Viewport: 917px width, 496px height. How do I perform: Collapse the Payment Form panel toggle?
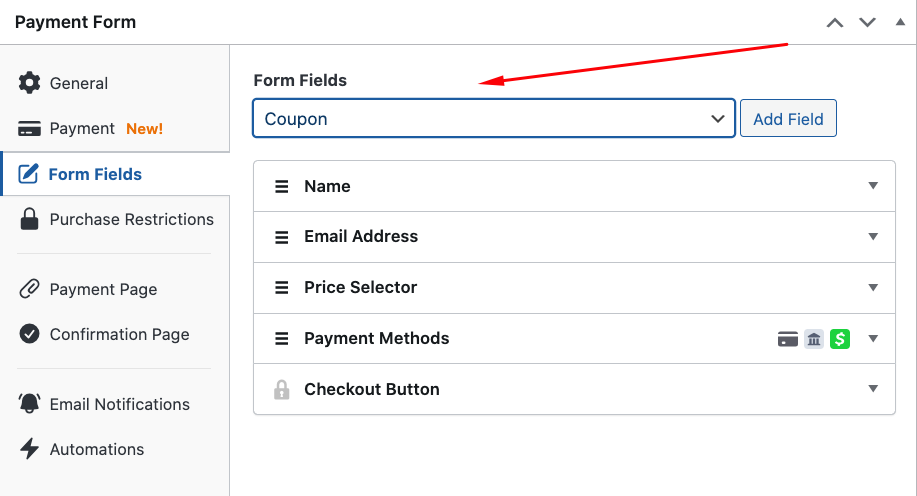900,22
